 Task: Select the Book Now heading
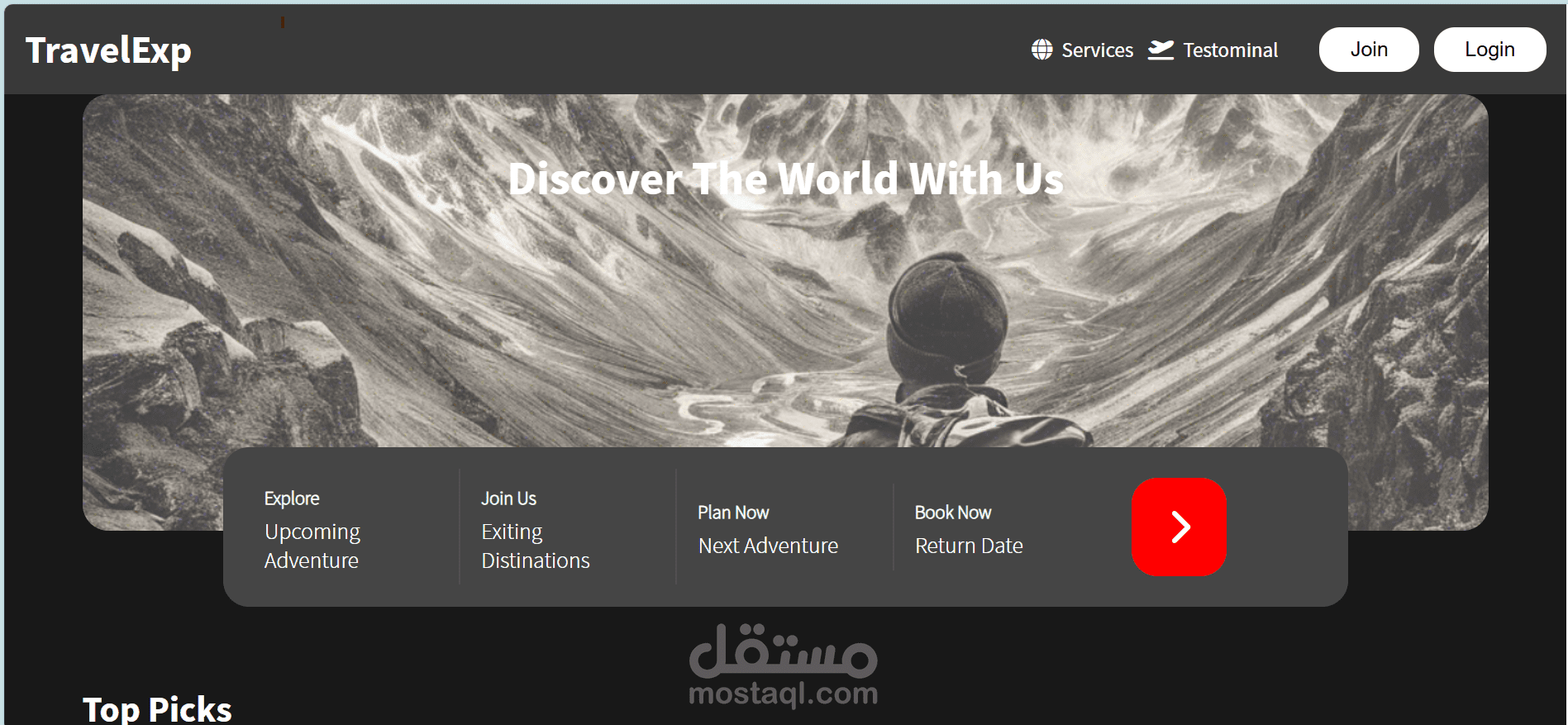952,513
